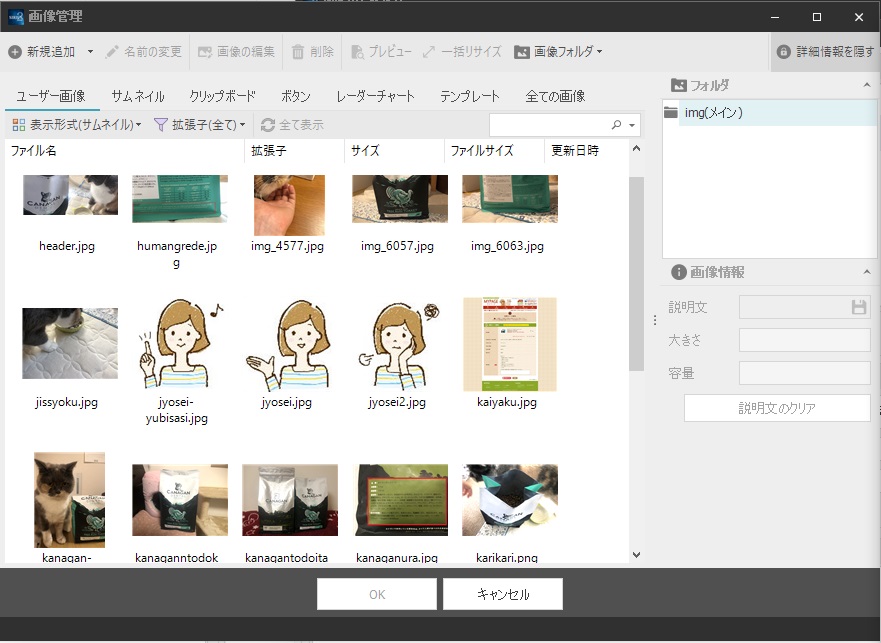The height and width of the screenshot is (643, 881).
Task: Click the 画像の編集 toolbar icon
Action: (x=205, y=52)
